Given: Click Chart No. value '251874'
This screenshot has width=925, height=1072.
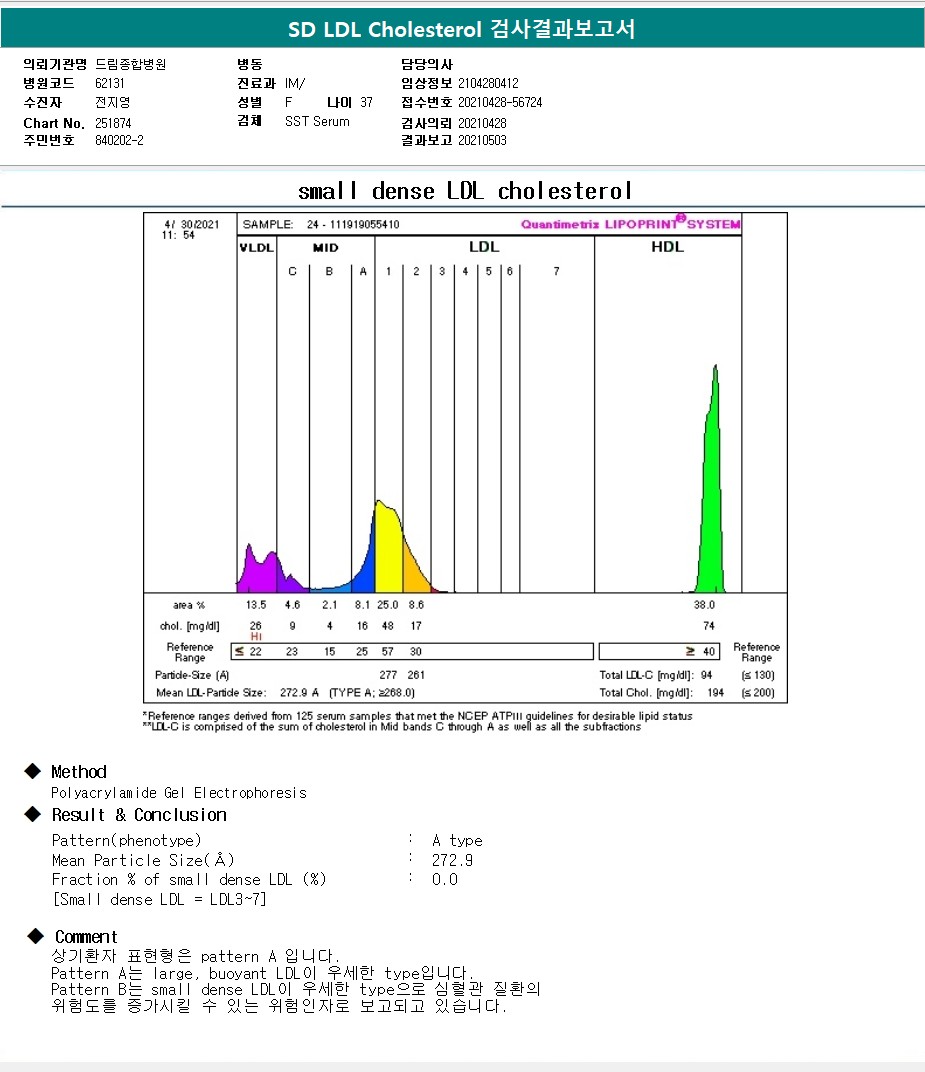Looking at the screenshot, I should pyautogui.click(x=113, y=123).
